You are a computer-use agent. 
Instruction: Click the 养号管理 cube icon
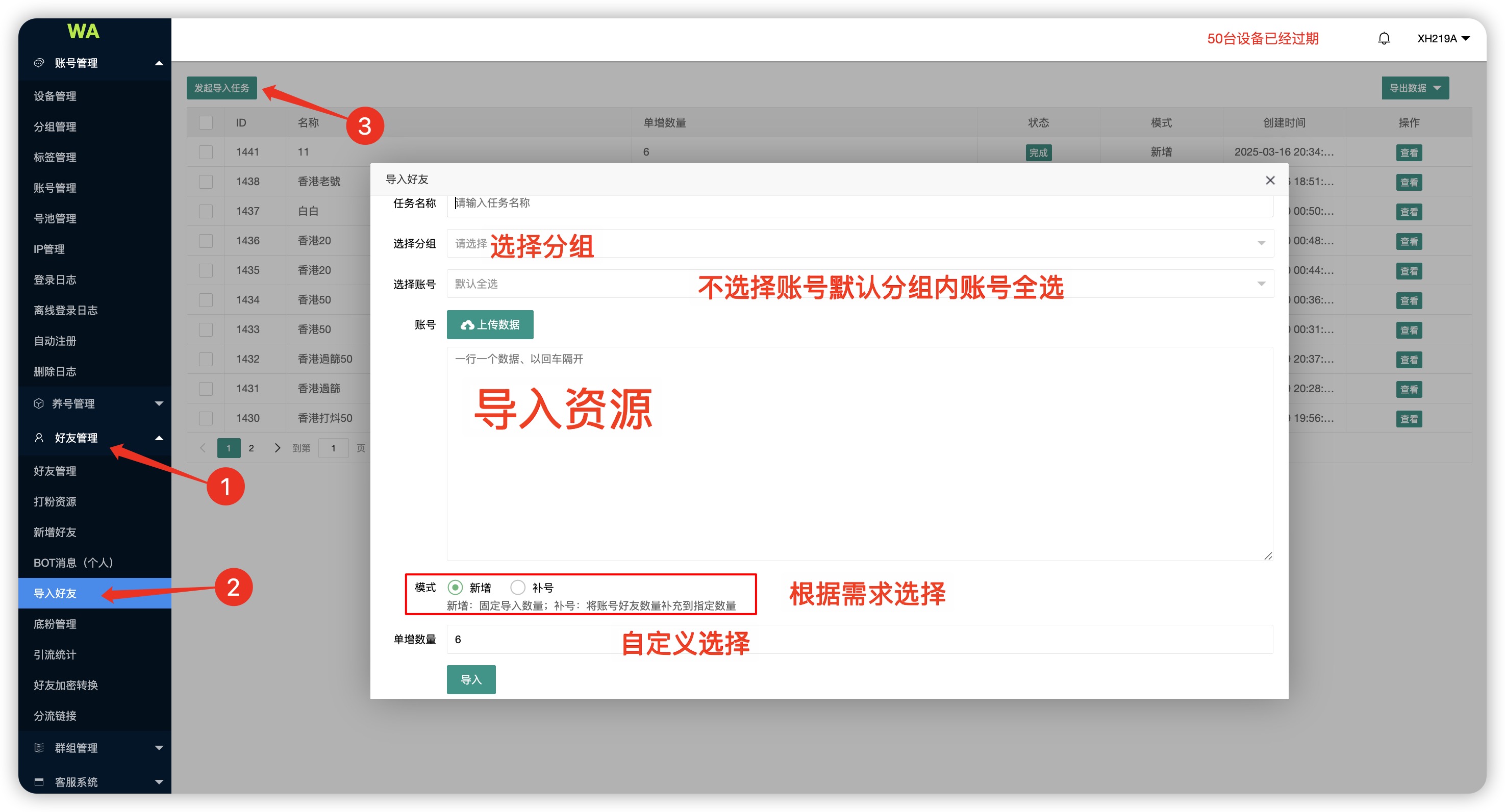(x=39, y=403)
